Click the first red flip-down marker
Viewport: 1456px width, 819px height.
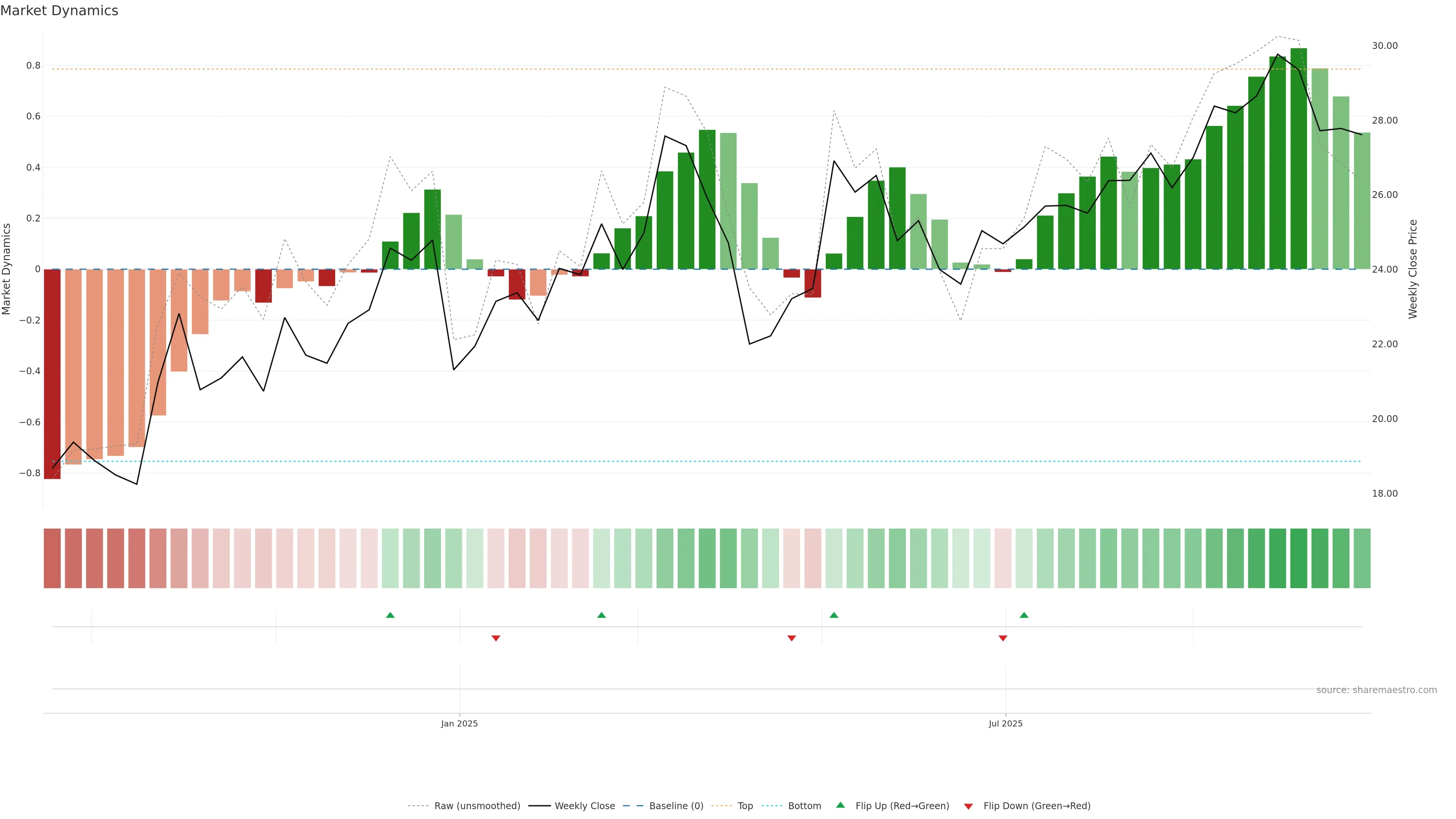[496, 638]
